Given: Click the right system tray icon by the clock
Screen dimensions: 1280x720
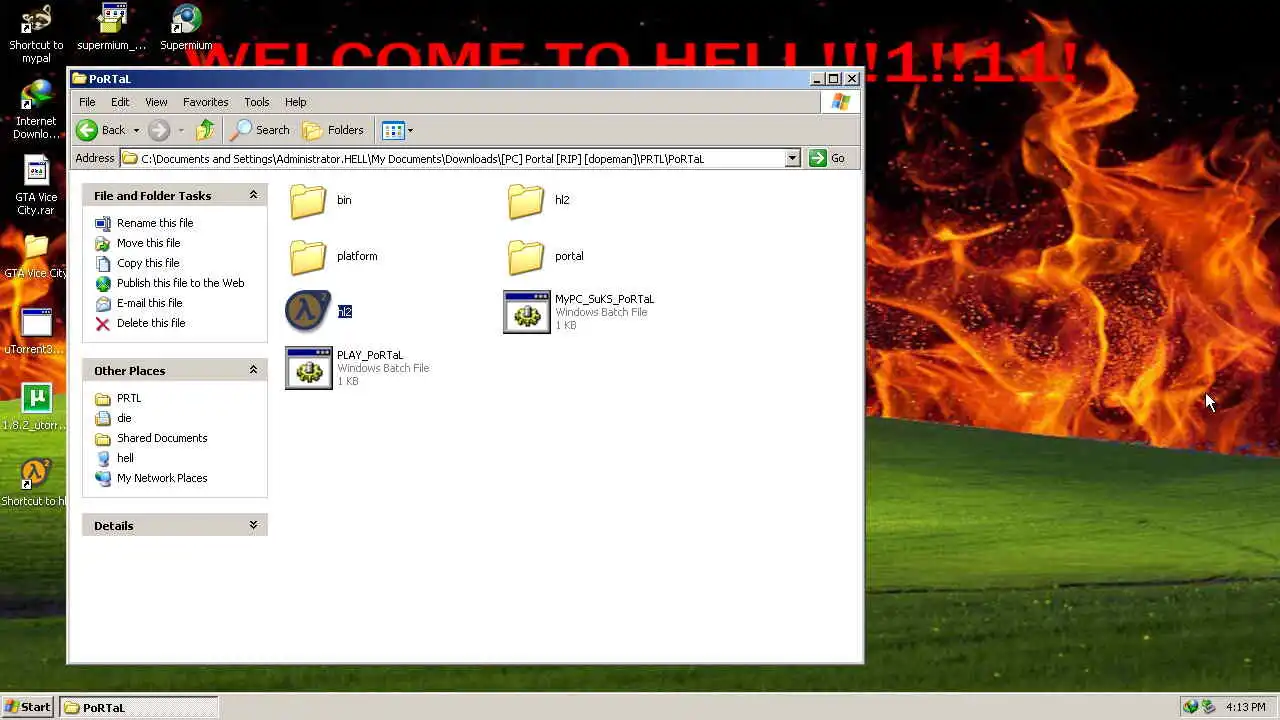Looking at the screenshot, I should [1208, 707].
